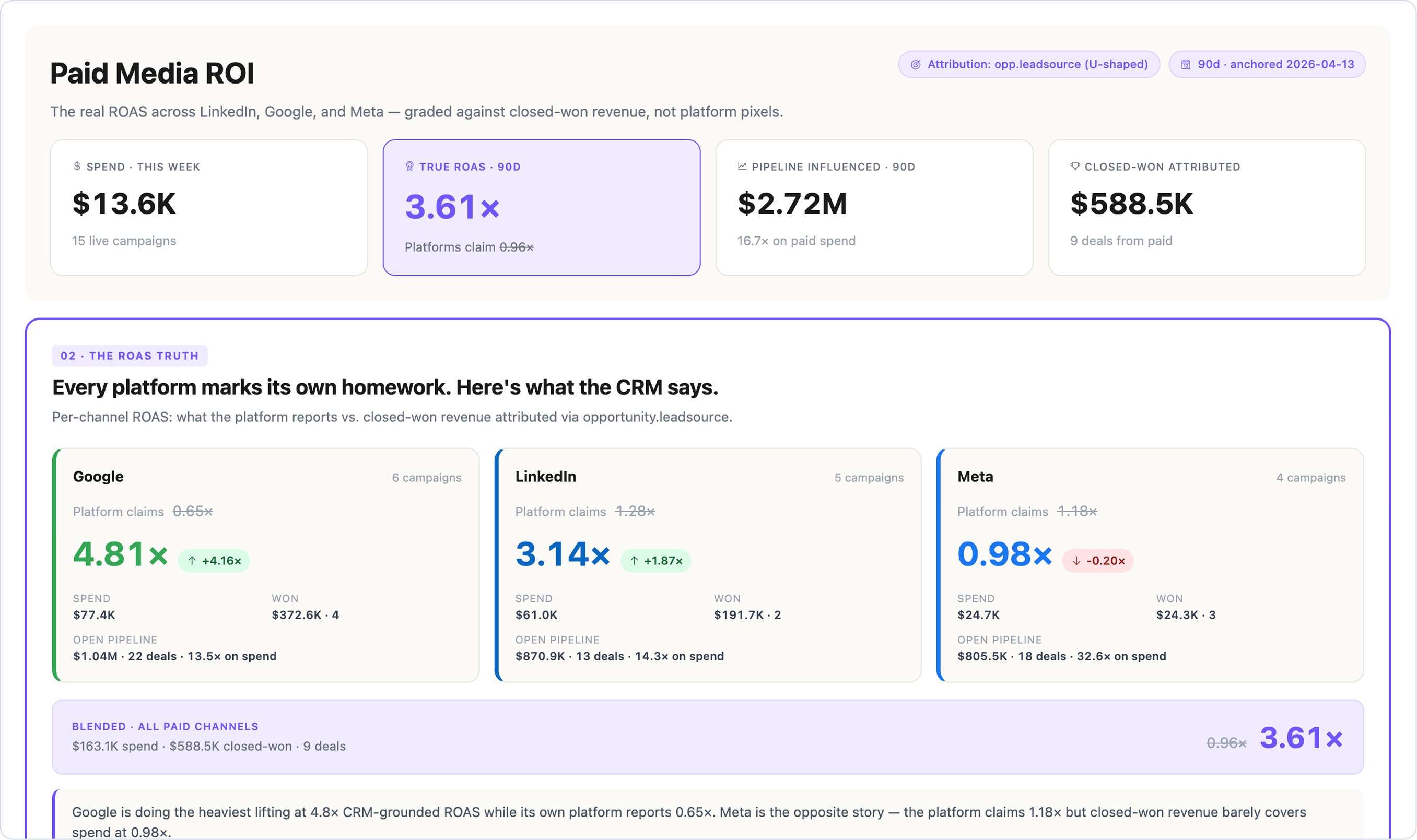The width and height of the screenshot is (1417, 840).
Task: Click the Google heaviest lifting summary note
Action: [x=708, y=815]
